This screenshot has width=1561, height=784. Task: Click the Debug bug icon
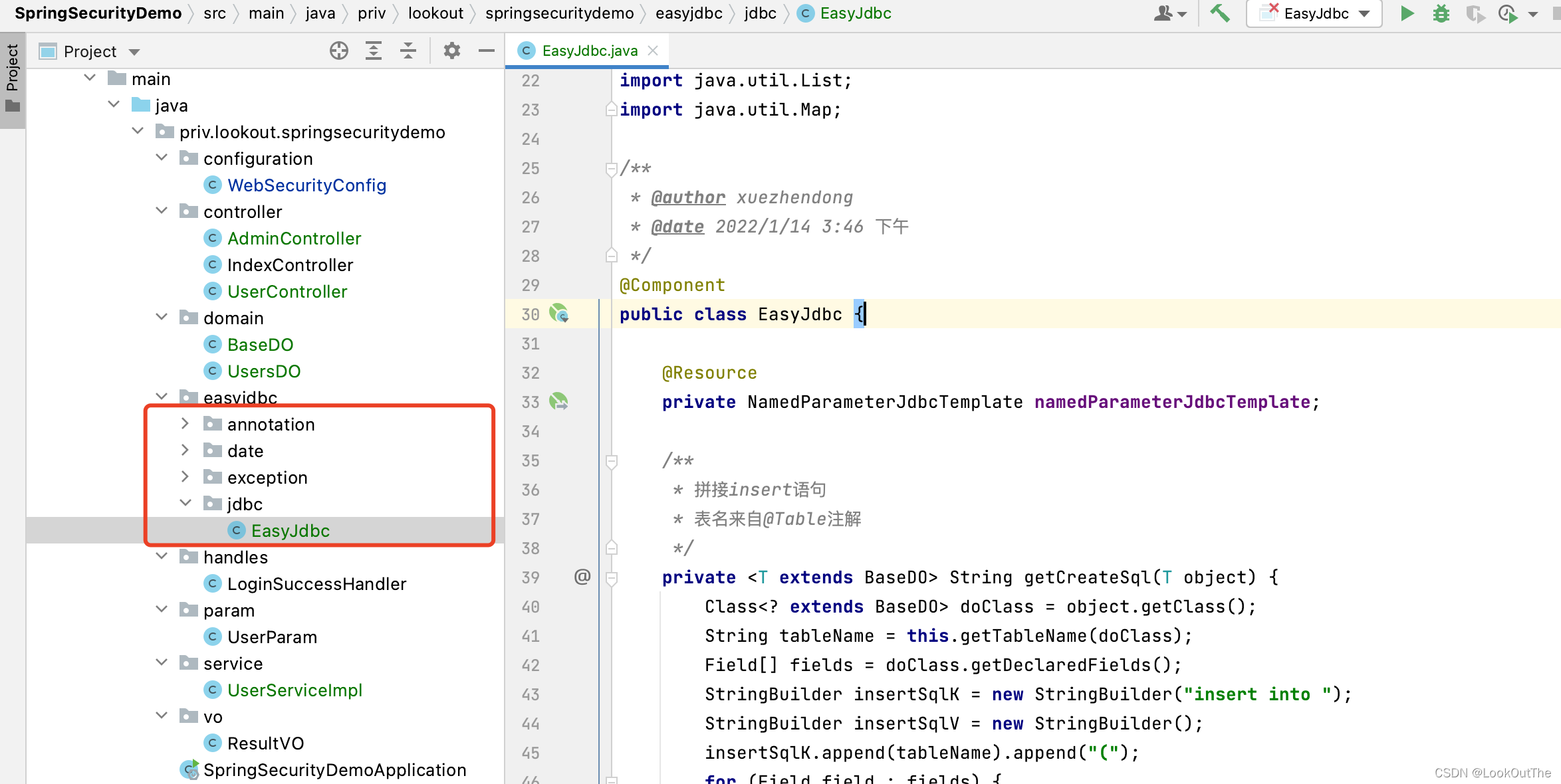click(1441, 13)
